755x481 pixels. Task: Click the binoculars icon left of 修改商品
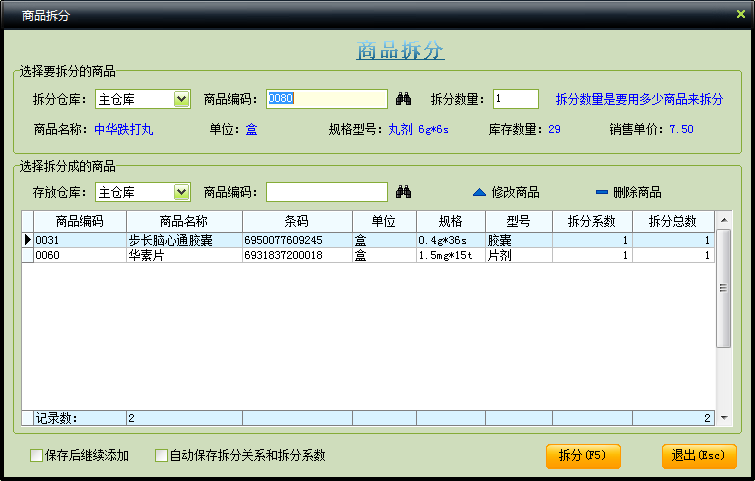point(404,192)
